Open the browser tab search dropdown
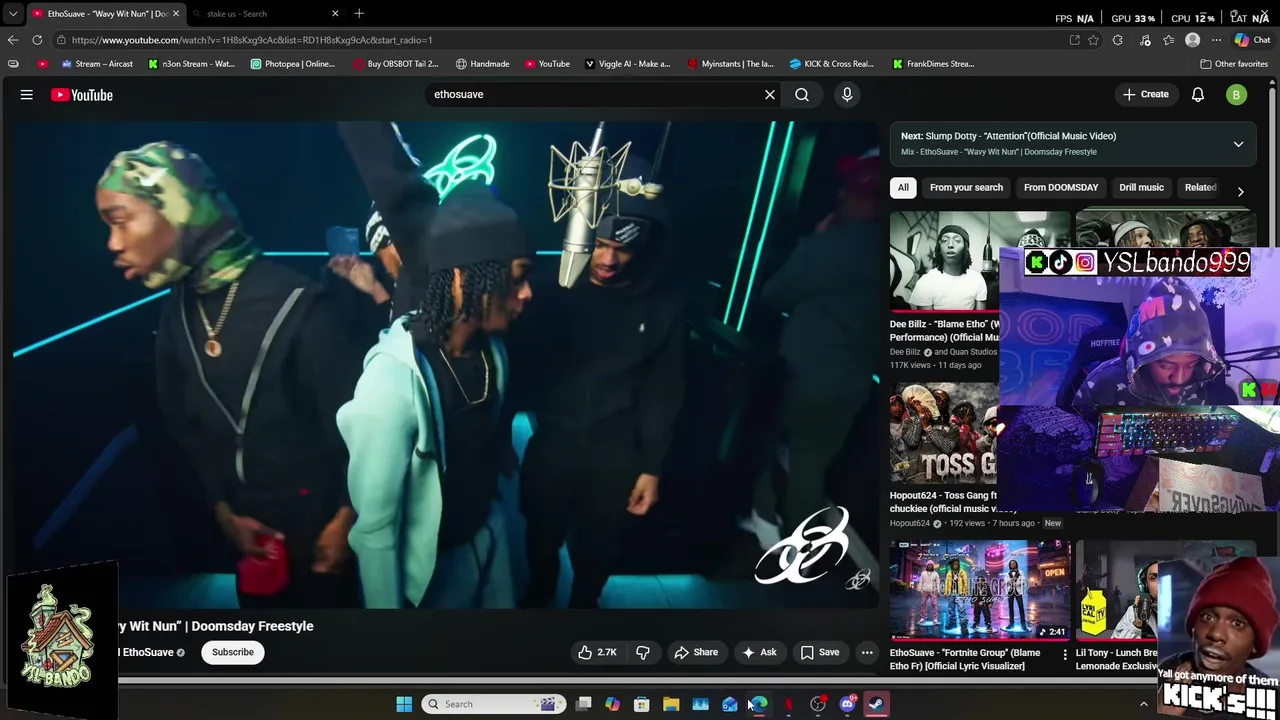 tap(13, 14)
